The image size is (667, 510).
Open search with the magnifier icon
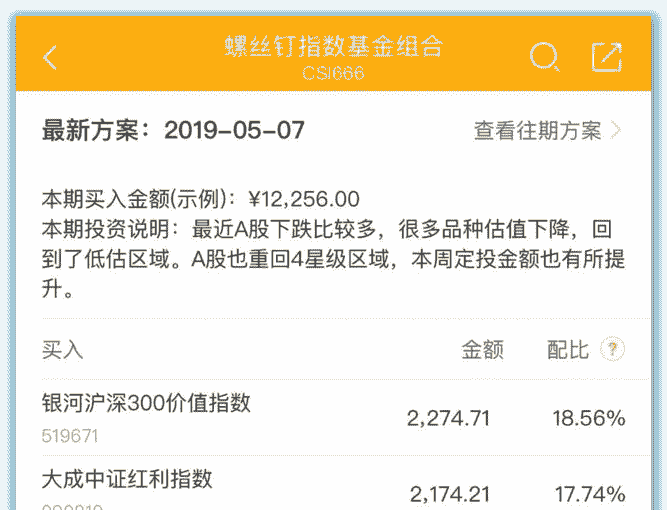coord(543,57)
